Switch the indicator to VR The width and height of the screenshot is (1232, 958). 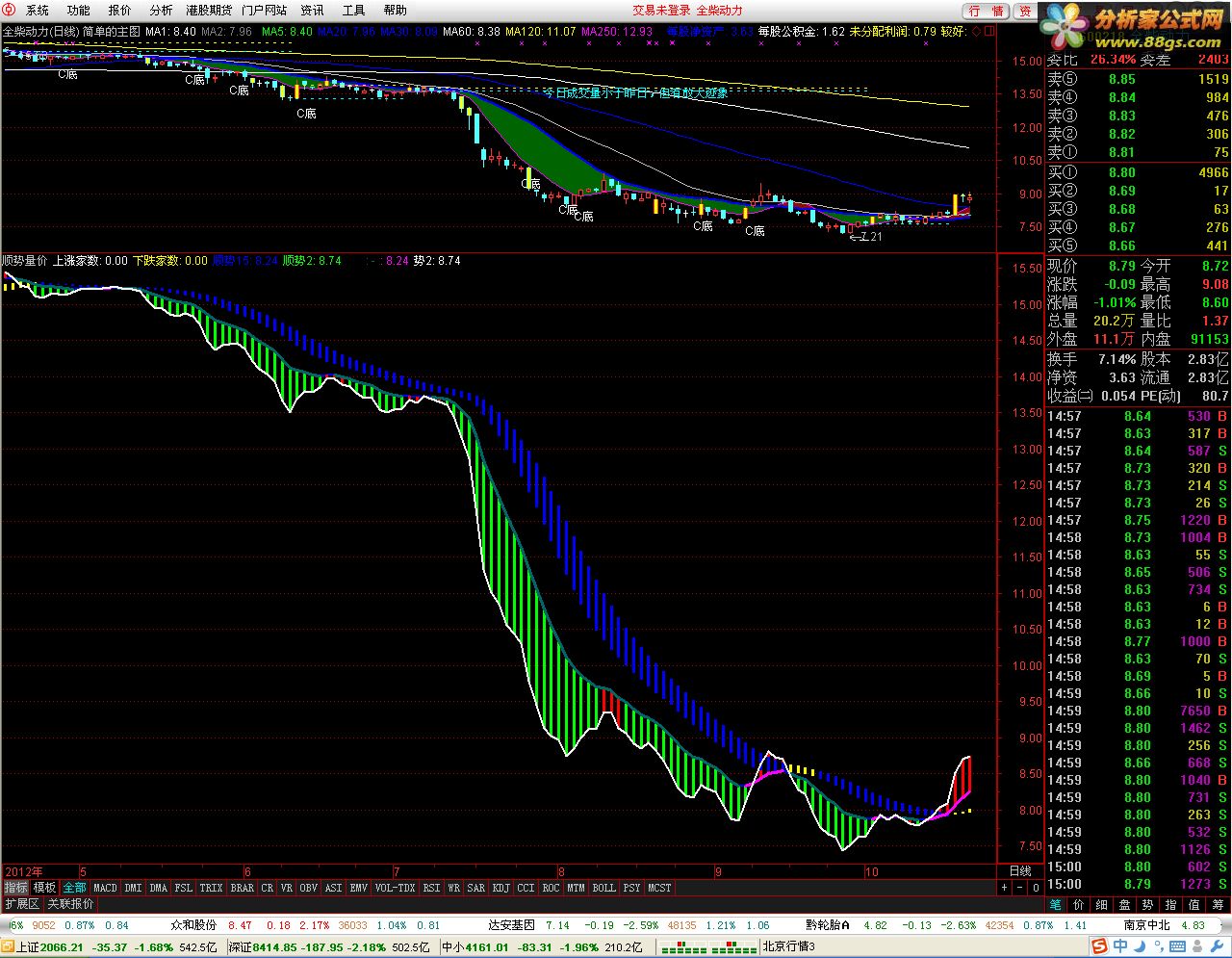pos(287,888)
